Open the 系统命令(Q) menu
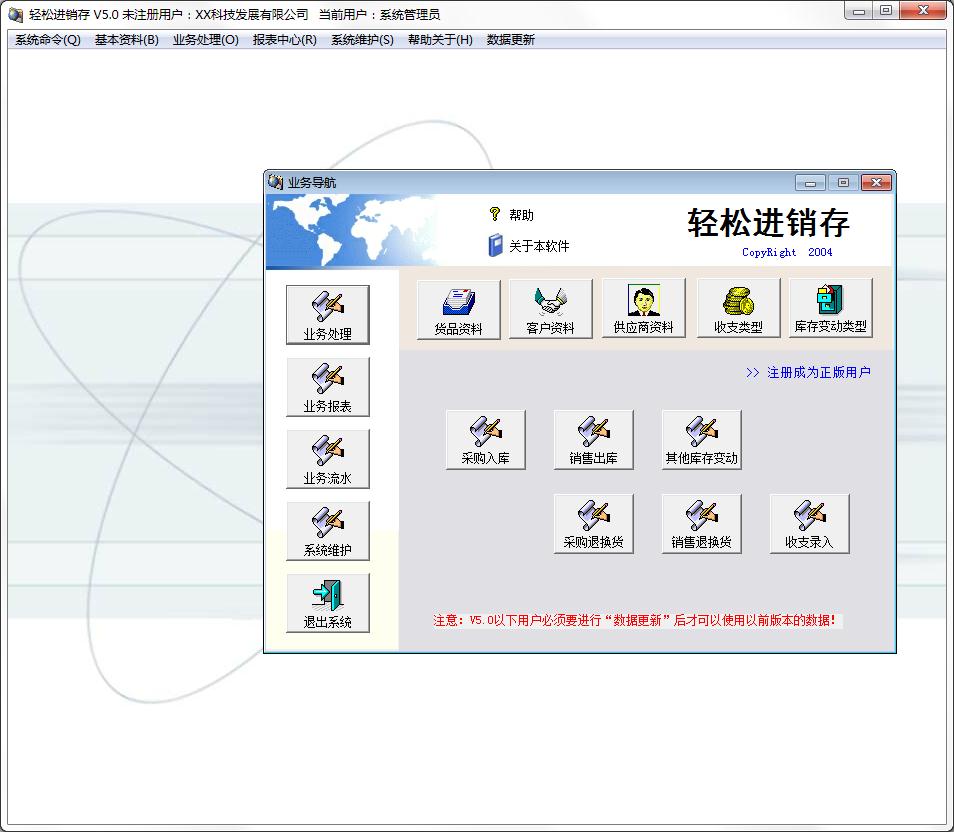Viewport: 954px width, 832px height. point(47,40)
